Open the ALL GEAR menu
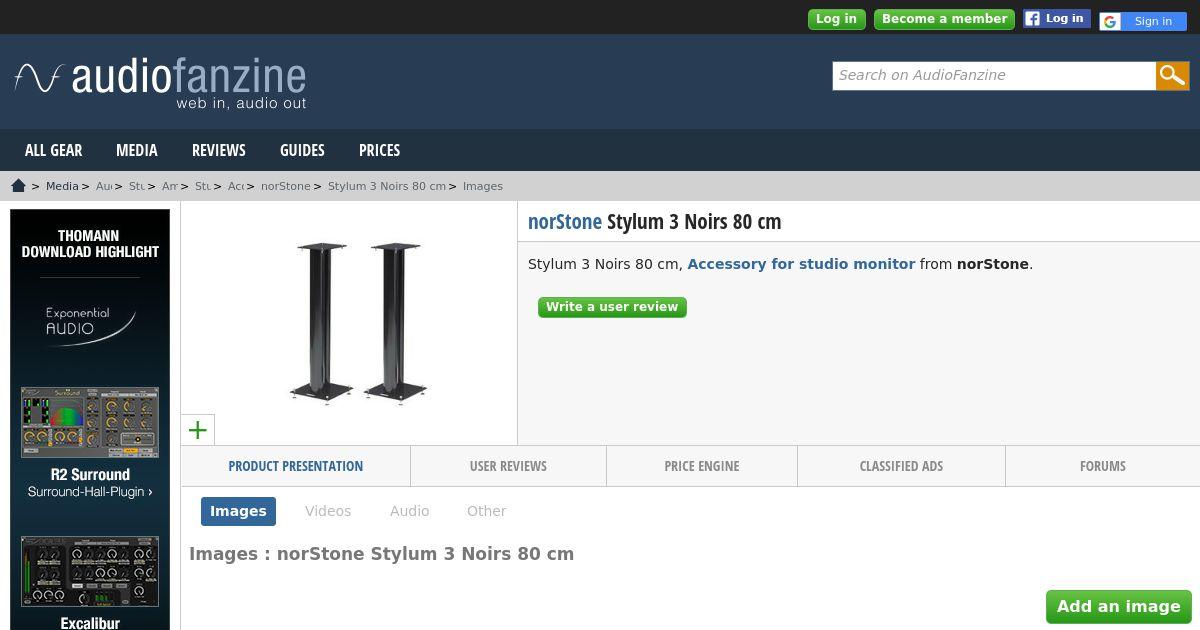Image resolution: width=1200 pixels, height=630 pixels. (54, 150)
